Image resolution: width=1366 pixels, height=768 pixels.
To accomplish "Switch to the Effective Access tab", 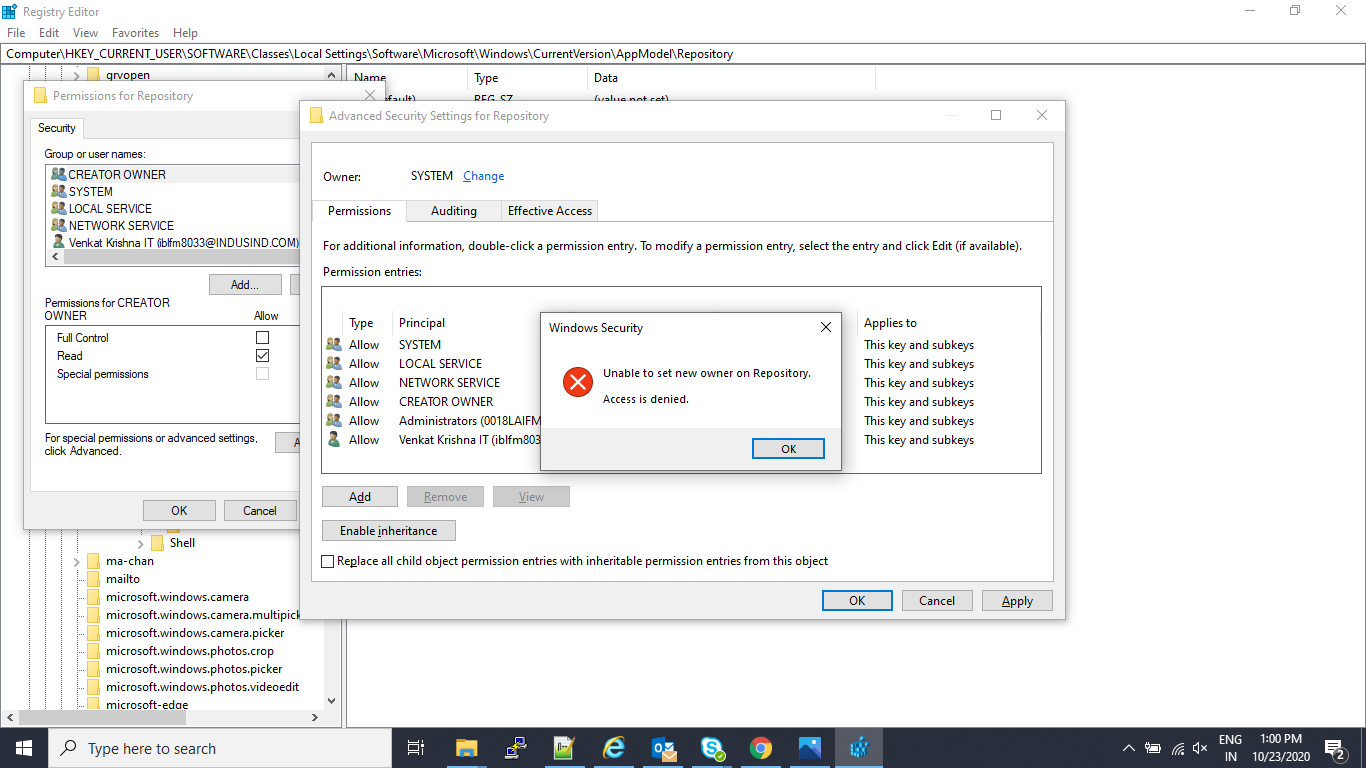I will pyautogui.click(x=550, y=211).
